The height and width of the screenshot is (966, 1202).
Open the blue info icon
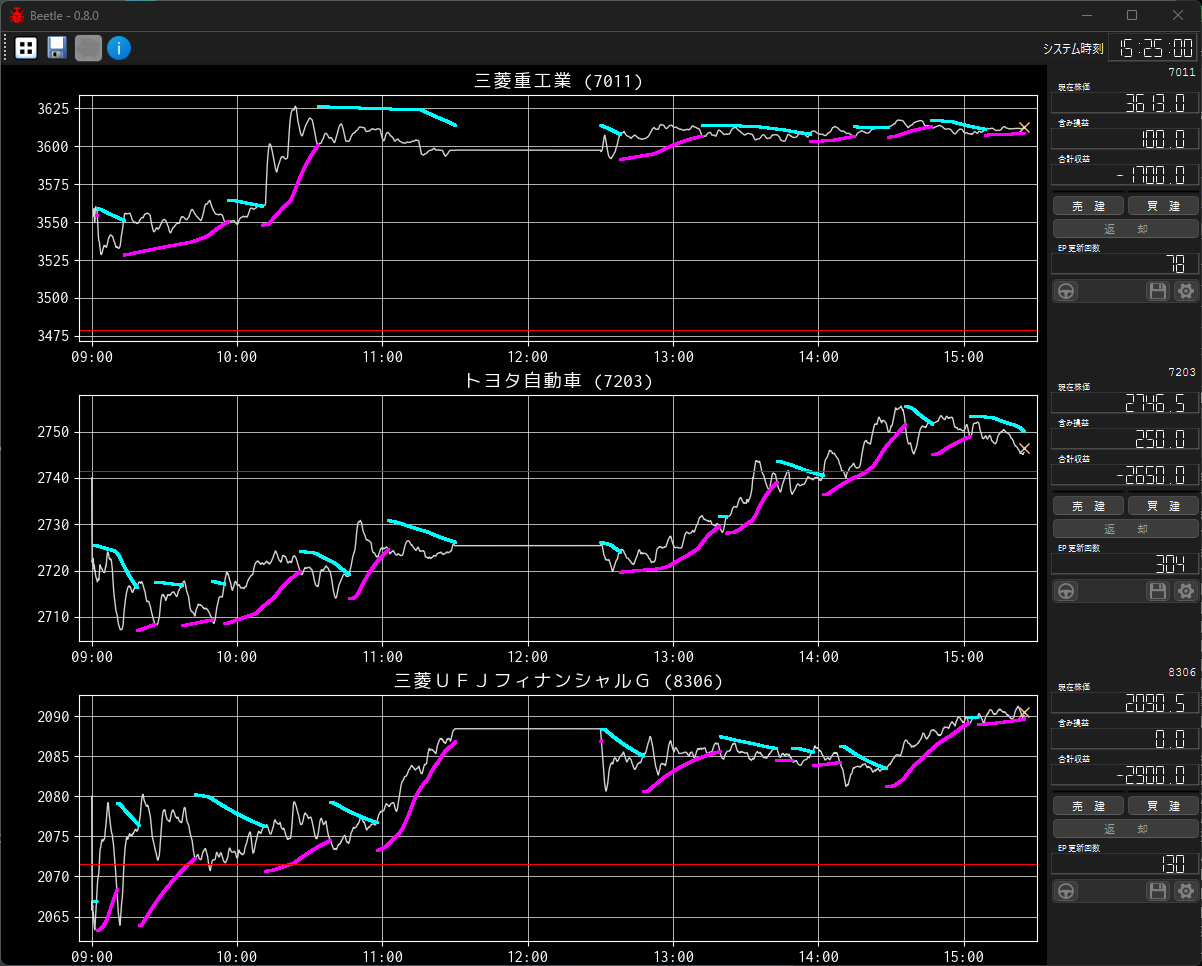tap(119, 48)
